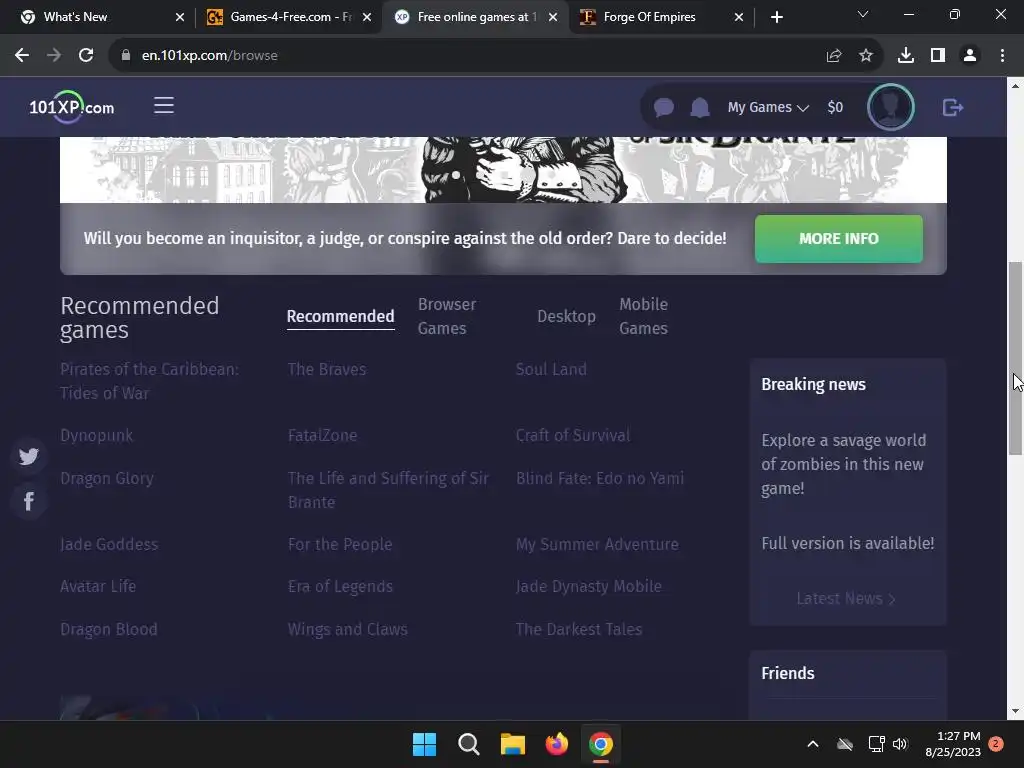Open the $0 account balance
1024x768 pixels.
pos(835,107)
